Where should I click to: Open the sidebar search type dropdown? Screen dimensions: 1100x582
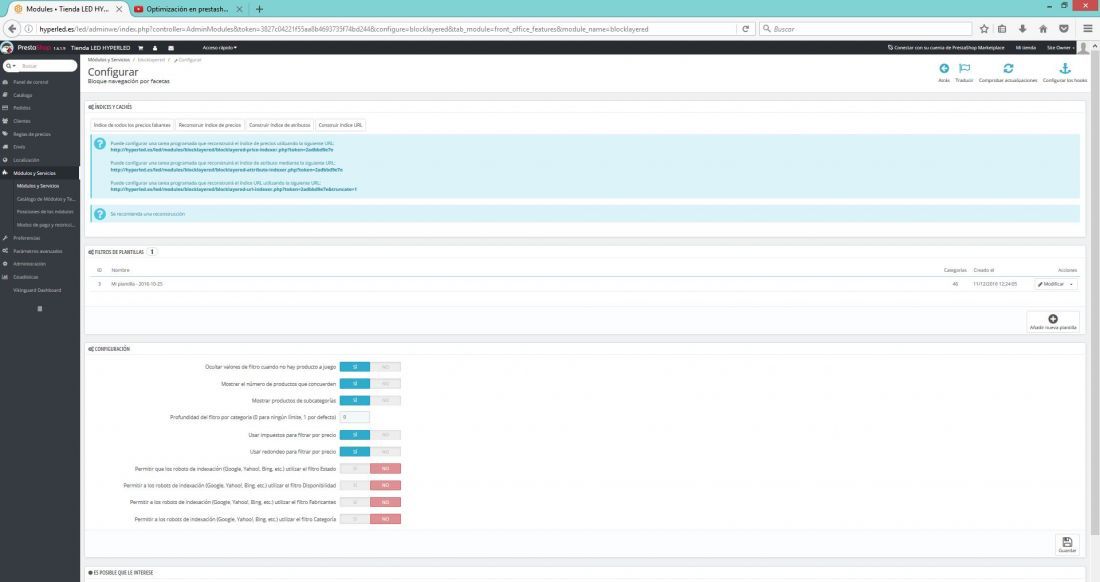point(11,66)
